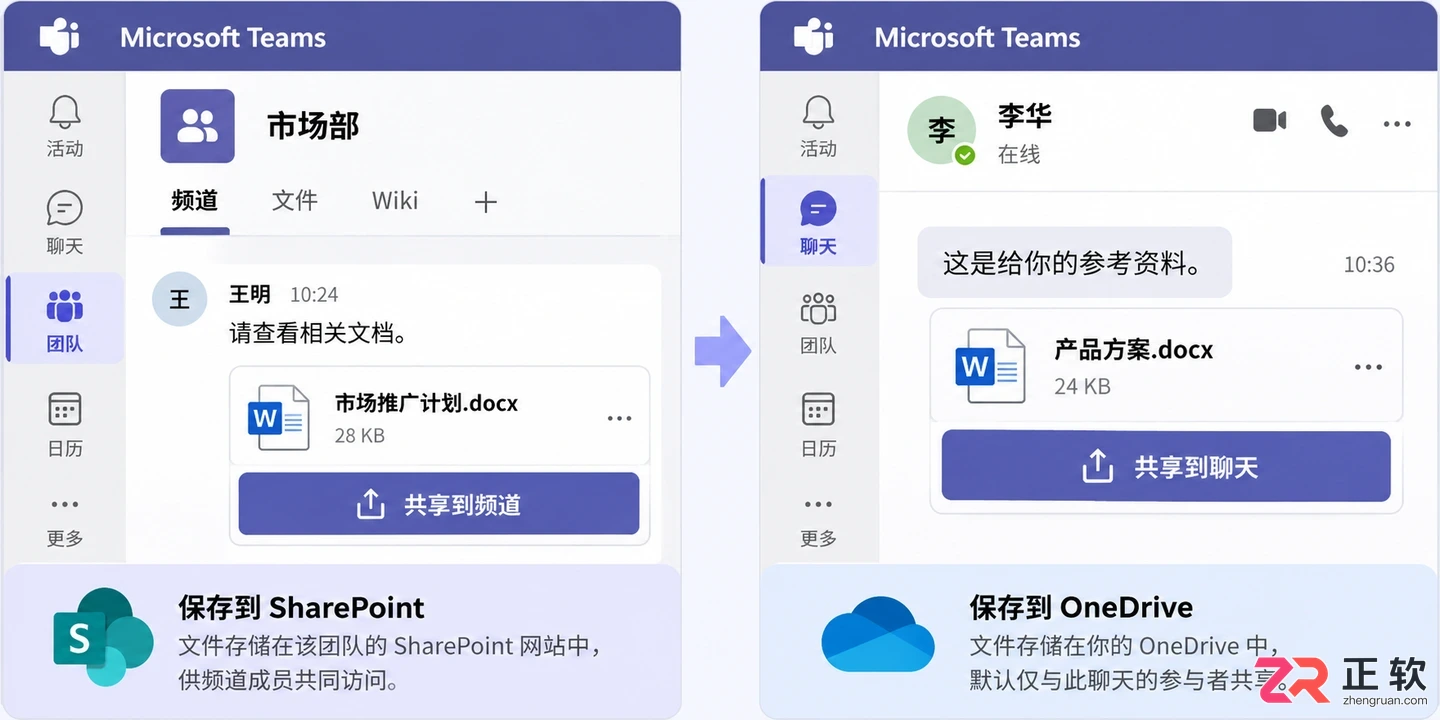
Task: Click the 市场推广计划.docx file name
Action: (x=426, y=403)
